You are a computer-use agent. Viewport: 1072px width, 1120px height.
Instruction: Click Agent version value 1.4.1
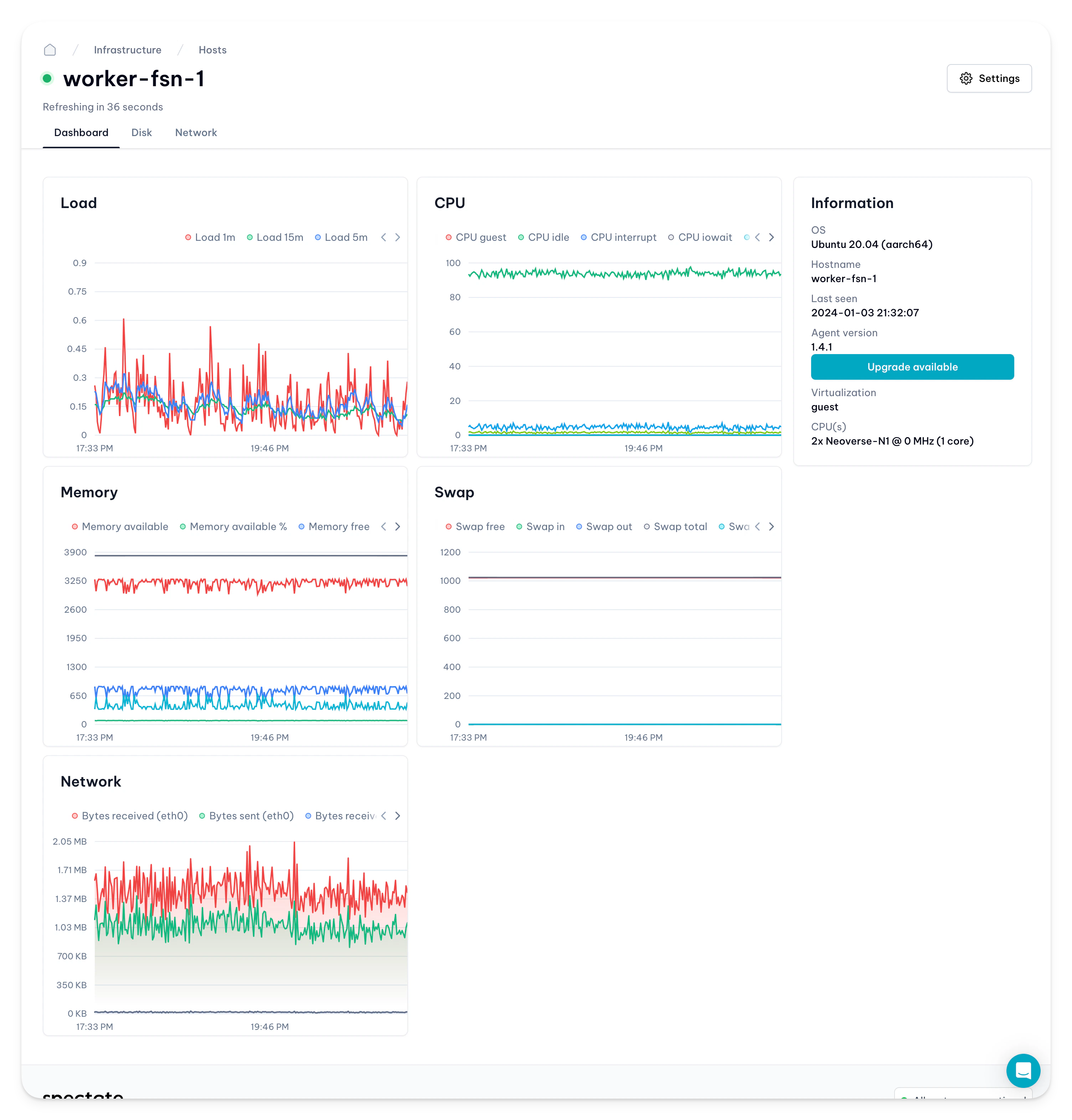[821, 347]
